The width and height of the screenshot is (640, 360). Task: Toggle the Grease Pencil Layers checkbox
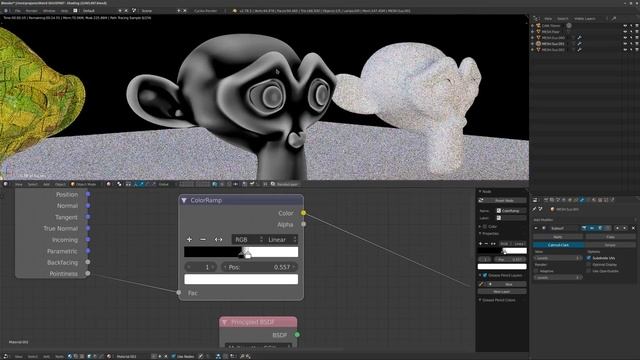tap(485, 276)
